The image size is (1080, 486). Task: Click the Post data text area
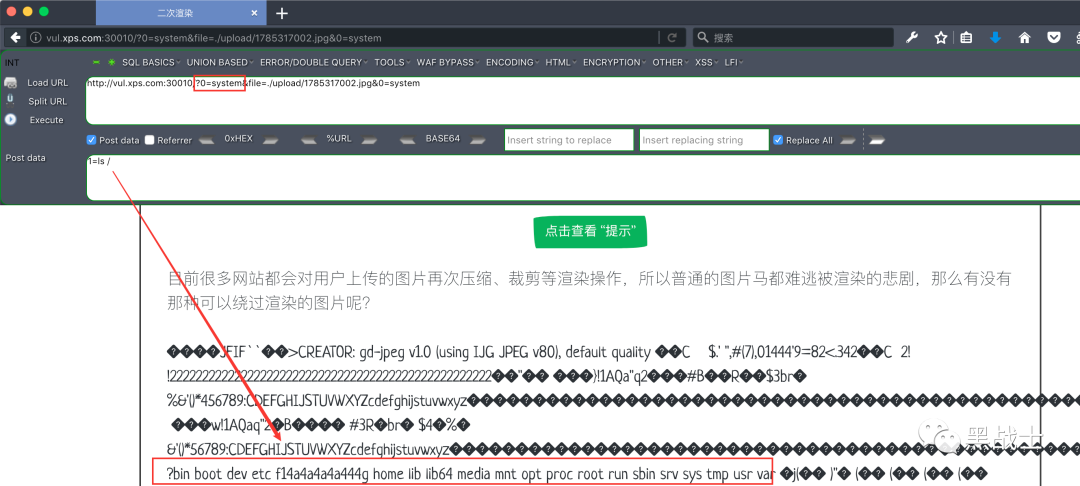coord(582,178)
